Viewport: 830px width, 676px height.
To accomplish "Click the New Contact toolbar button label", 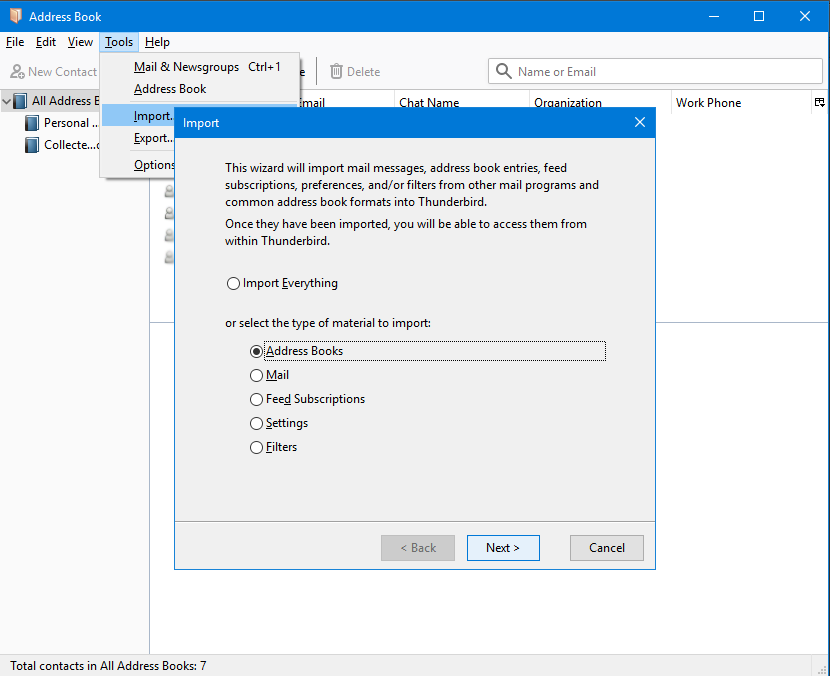I will [x=62, y=71].
